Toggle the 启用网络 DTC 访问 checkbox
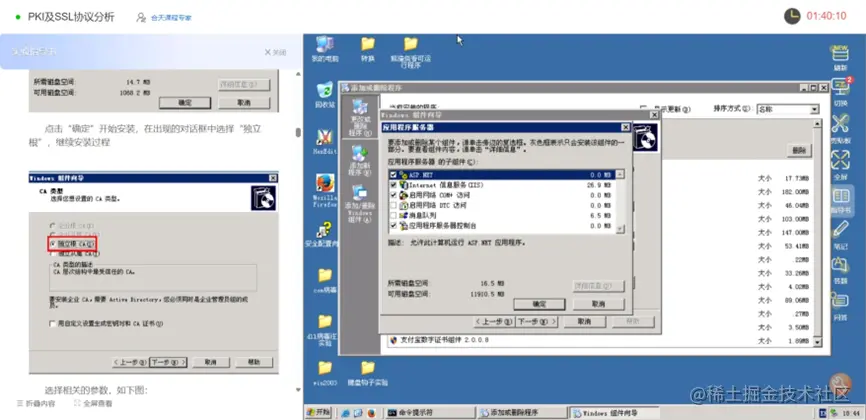Screen dimensions: 866x420 click(393, 206)
